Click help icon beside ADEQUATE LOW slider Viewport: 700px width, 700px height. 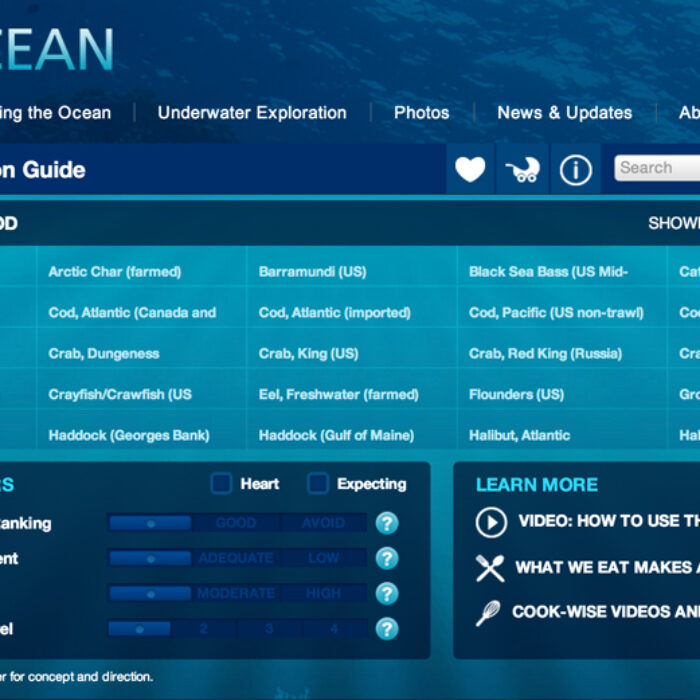387,558
